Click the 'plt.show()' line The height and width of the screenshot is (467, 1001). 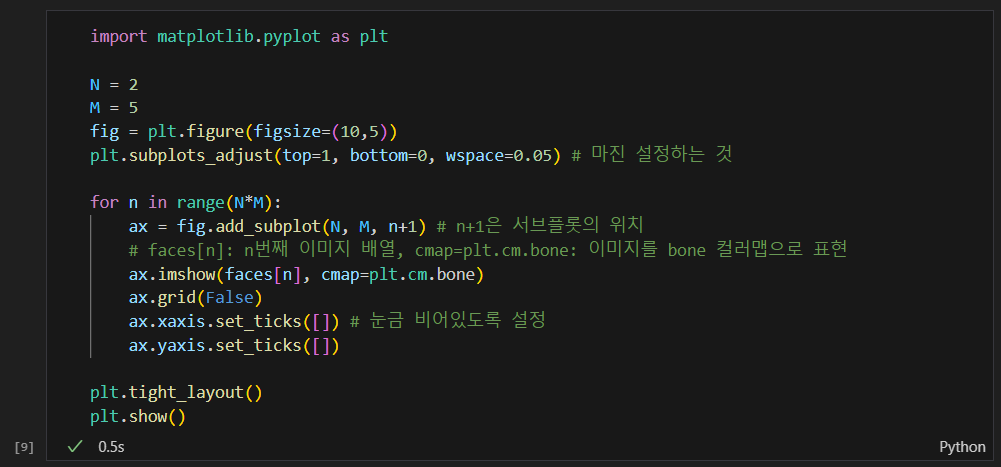(138, 417)
